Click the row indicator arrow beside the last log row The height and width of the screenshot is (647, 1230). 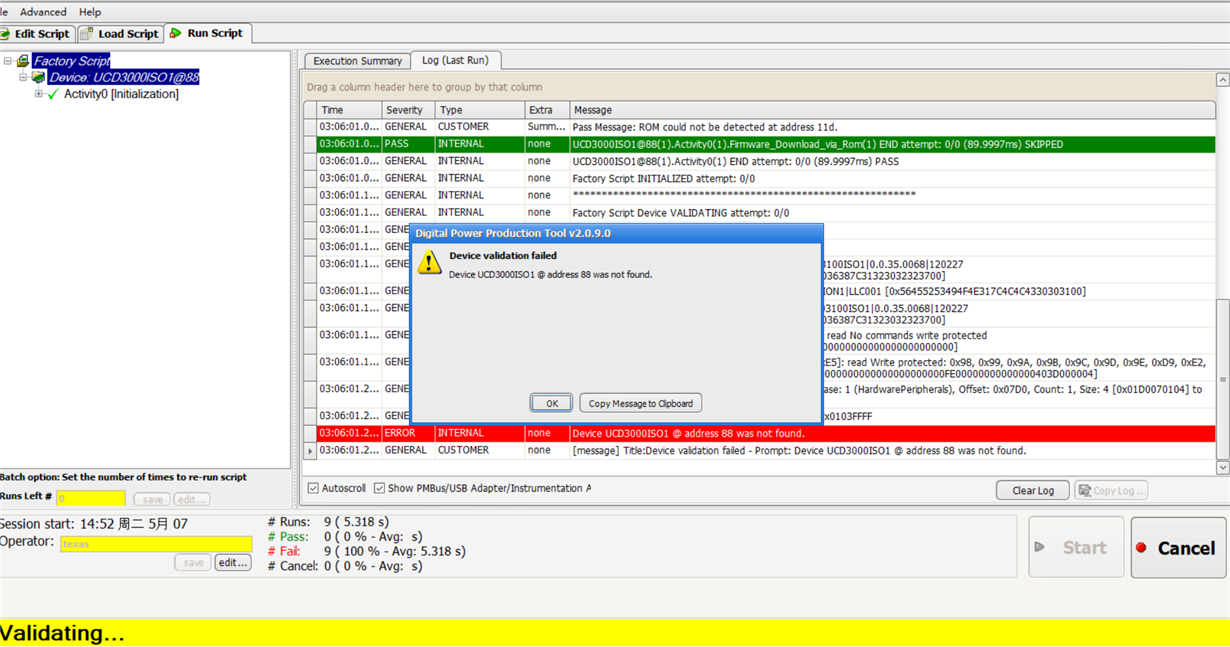coord(310,451)
